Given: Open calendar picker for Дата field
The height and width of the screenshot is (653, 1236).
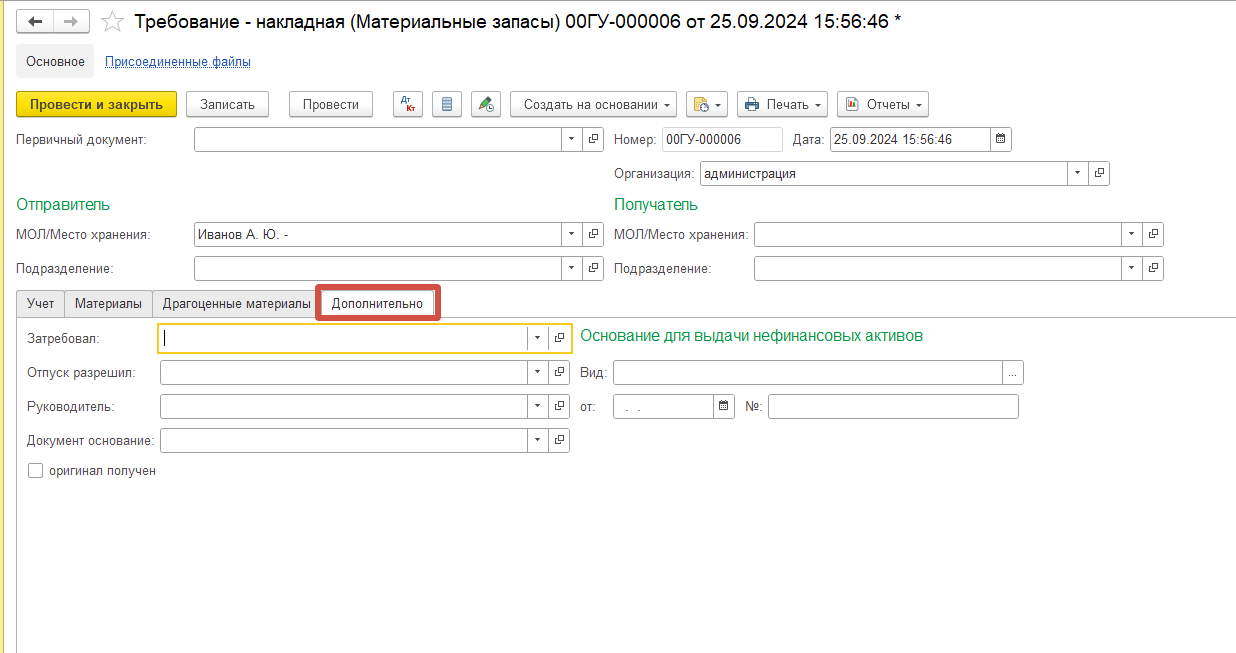Looking at the screenshot, I should [1000, 140].
